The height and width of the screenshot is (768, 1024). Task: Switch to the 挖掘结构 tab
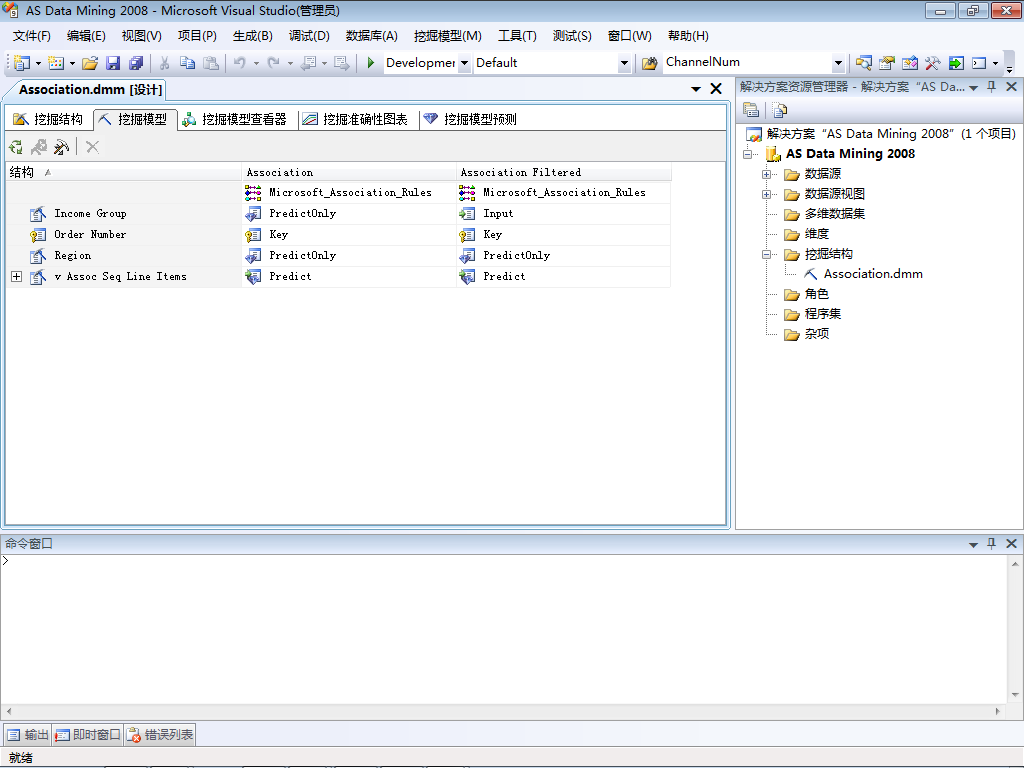[x=48, y=119]
